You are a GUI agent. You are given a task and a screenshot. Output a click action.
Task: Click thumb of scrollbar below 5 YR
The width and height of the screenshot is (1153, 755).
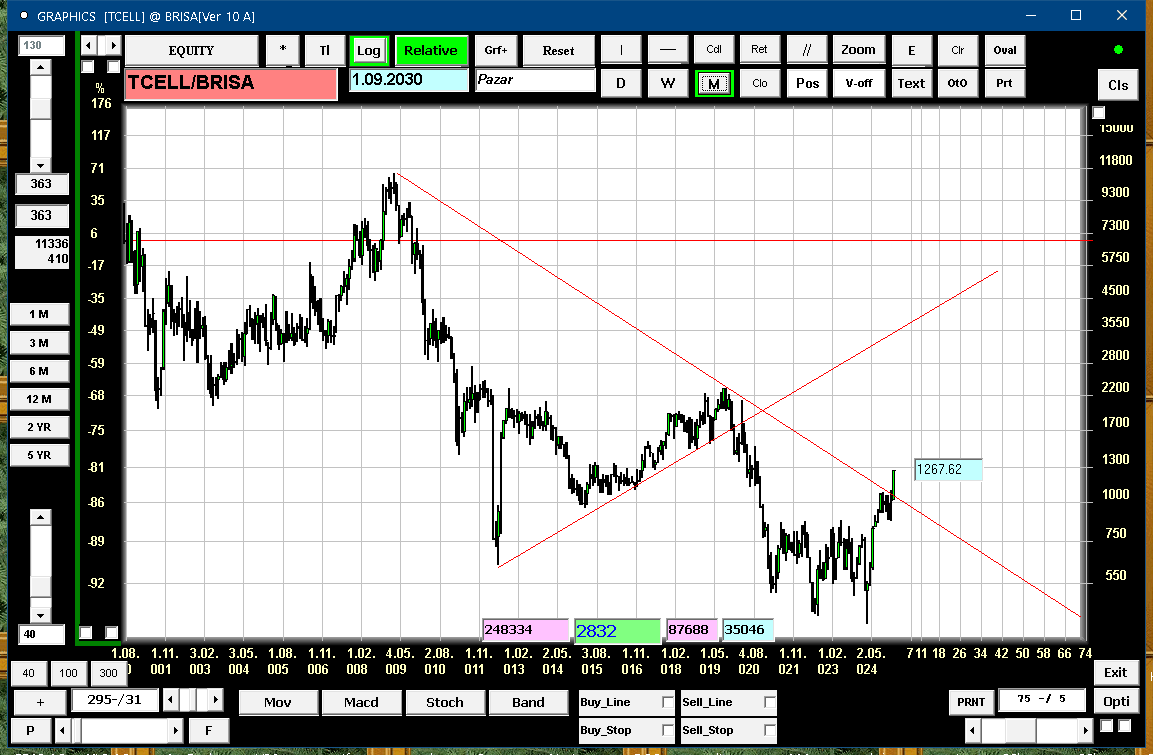tap(40, 586)
